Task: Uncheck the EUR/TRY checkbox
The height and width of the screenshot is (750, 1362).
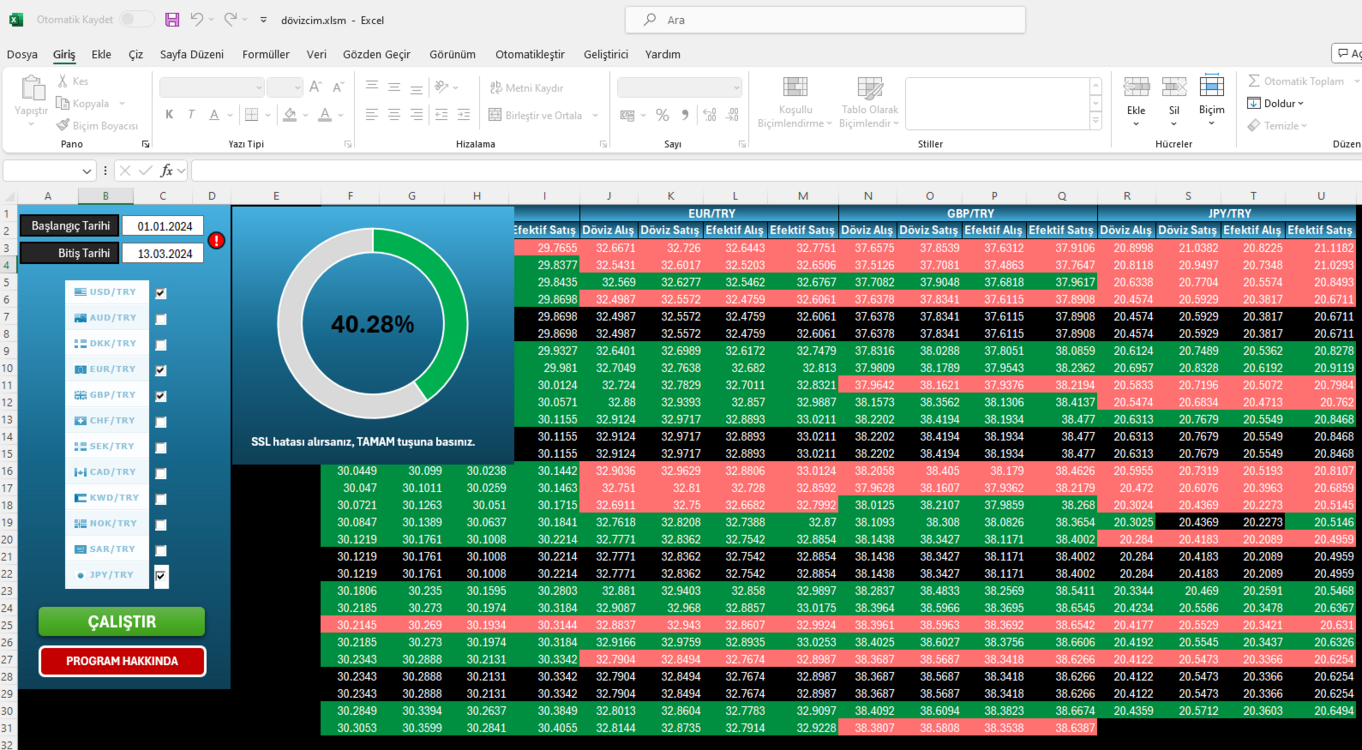Action: click(161, 370)
